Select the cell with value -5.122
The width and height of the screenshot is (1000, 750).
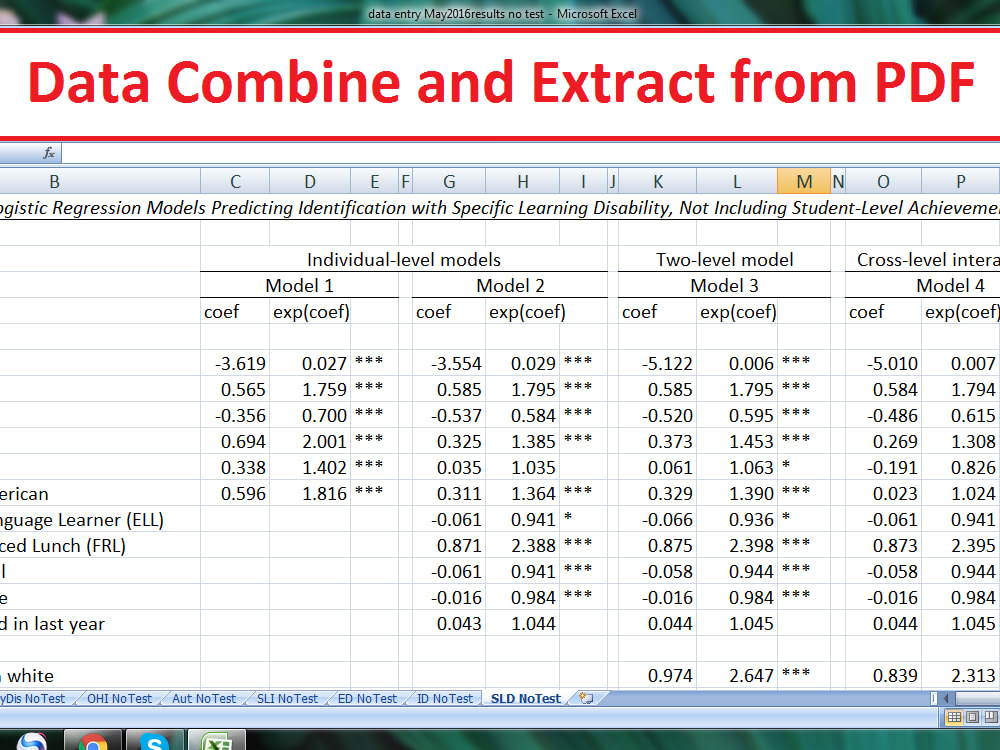pyautogui.click(x=658, y=364)
